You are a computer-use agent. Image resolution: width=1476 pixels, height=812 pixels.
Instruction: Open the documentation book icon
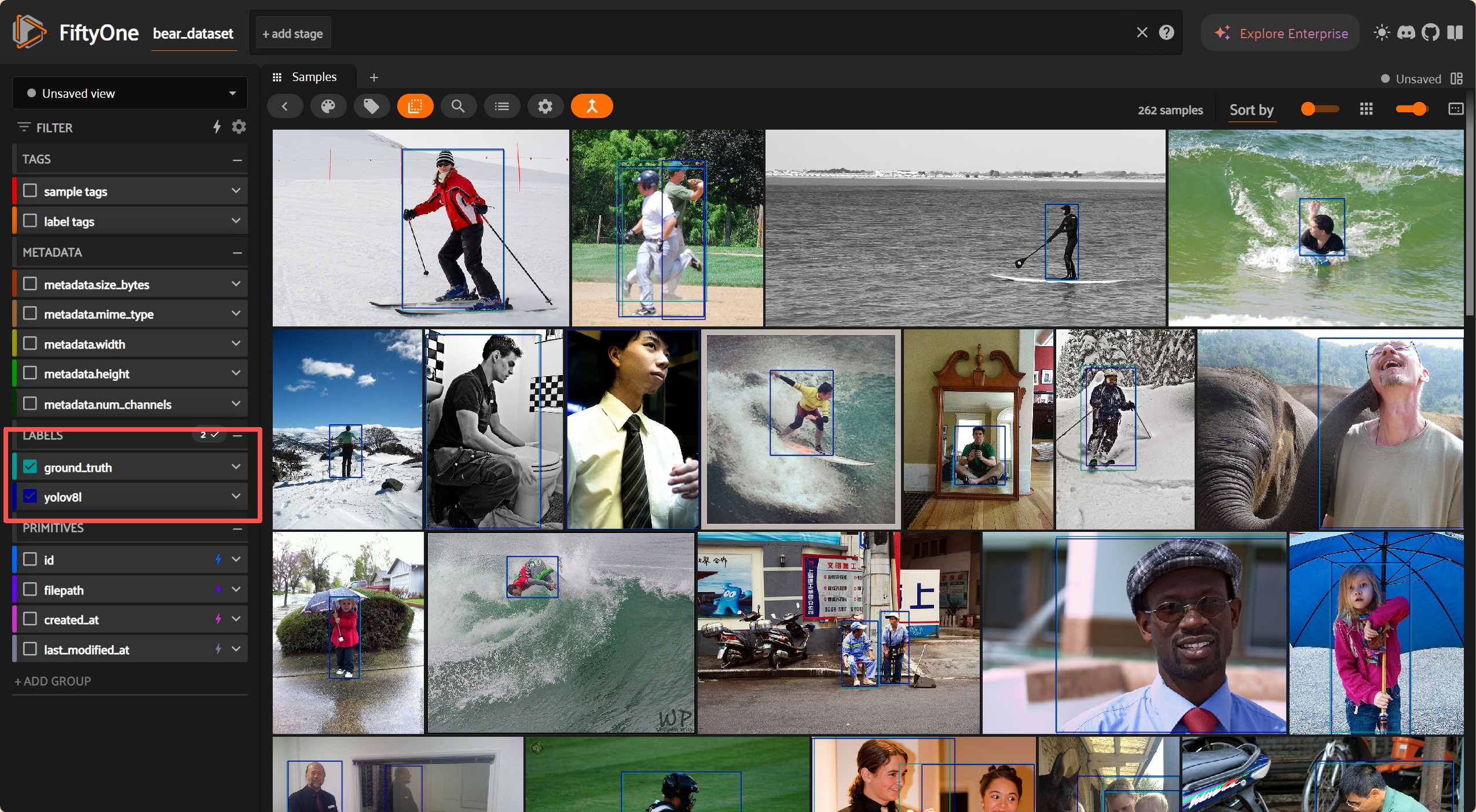point(1455,32)
